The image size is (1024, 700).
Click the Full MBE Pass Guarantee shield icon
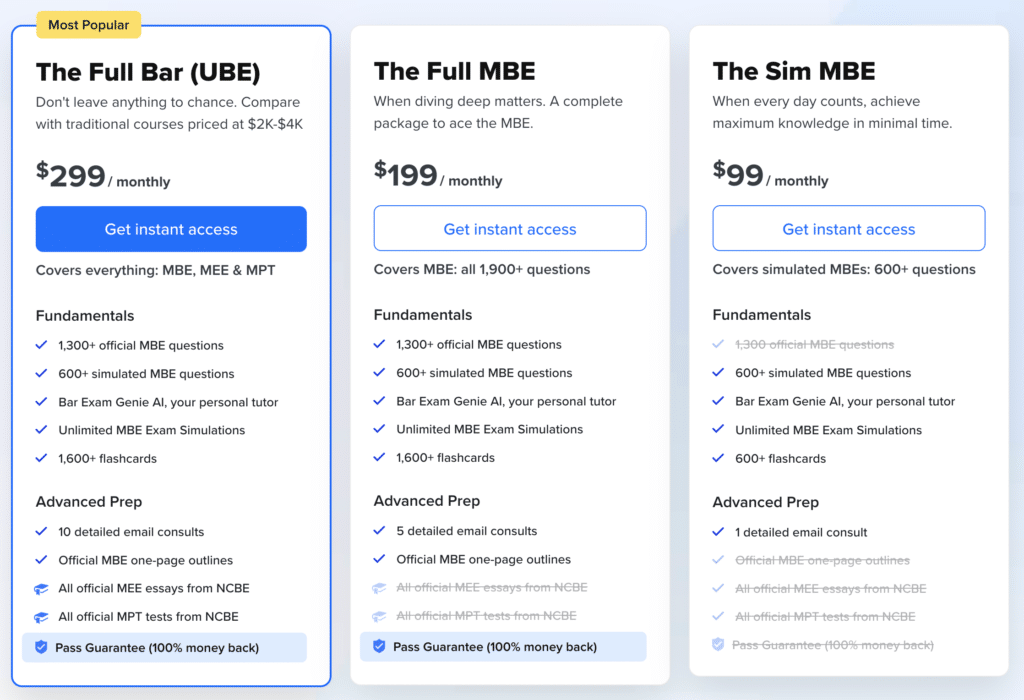(x=379, y=646)
